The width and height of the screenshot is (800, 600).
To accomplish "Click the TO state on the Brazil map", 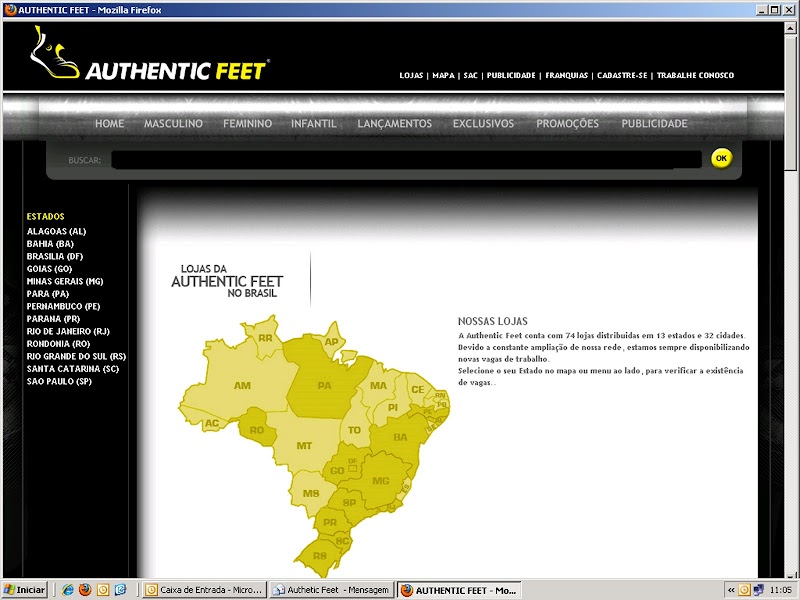I will (354, 430).
